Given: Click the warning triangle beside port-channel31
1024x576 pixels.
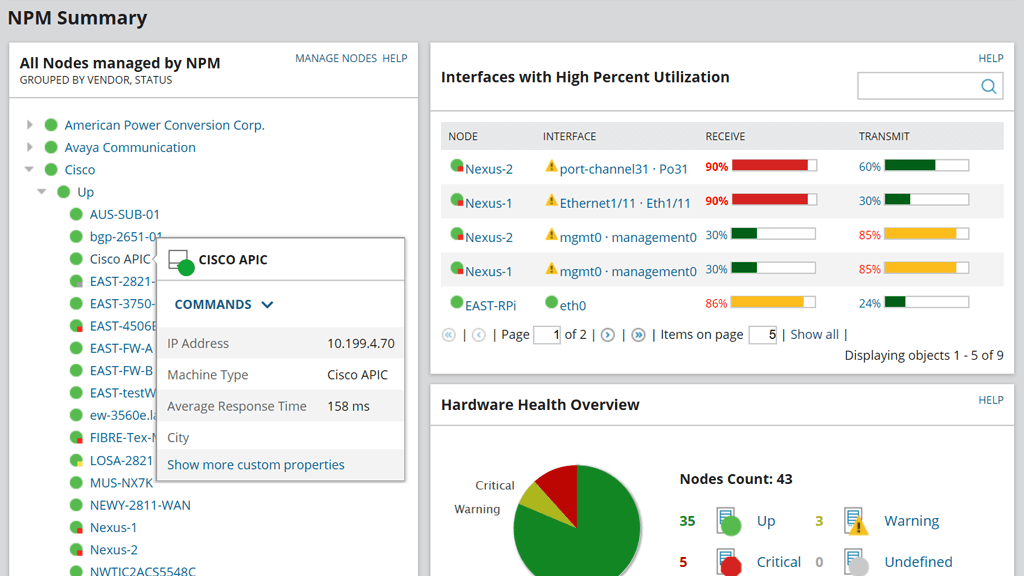Looking at the screenshot, I should click(x=551, y=168).
